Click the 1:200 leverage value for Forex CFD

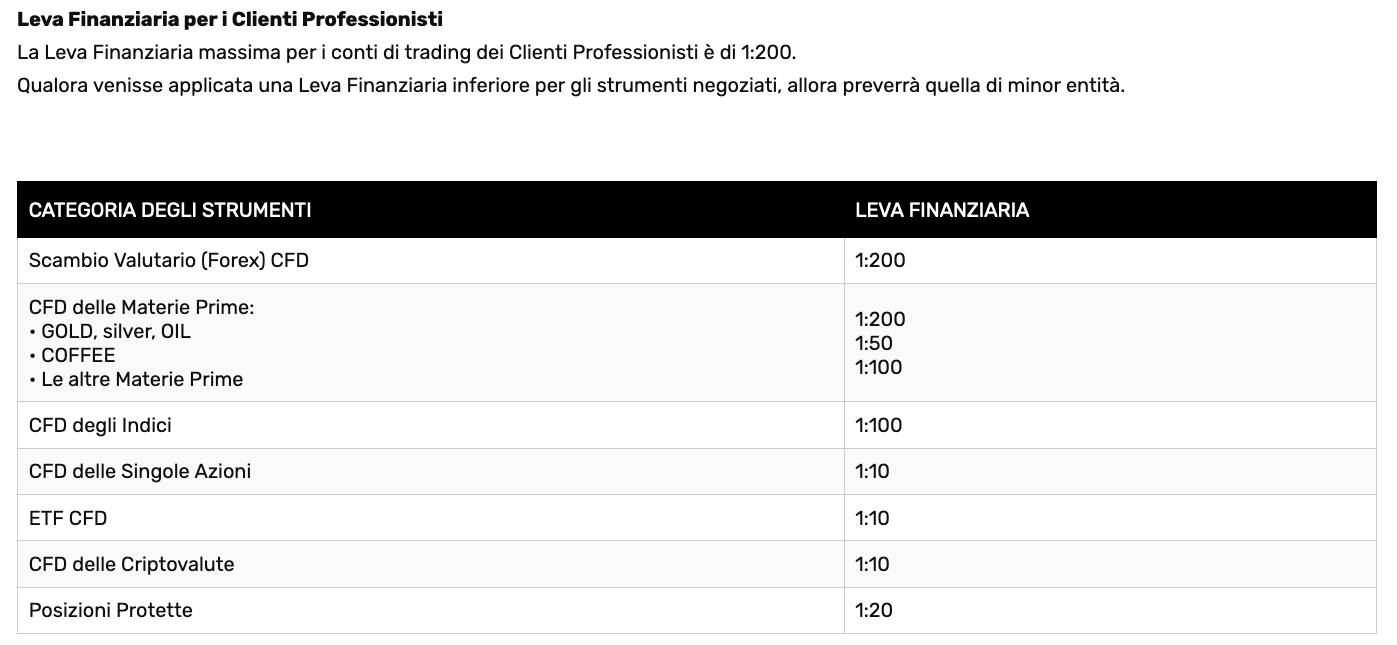click(880, 261)
